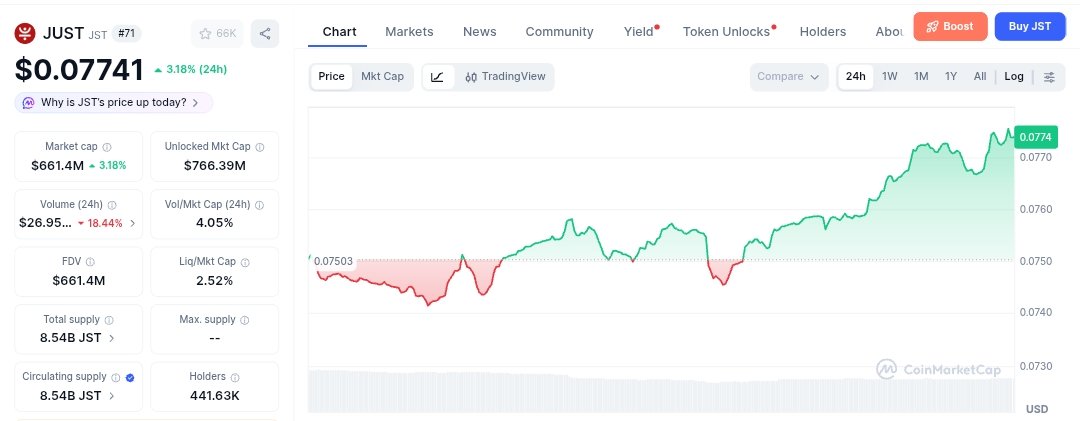
Task: Select the line chart icon
Action: tap(437, 76)
